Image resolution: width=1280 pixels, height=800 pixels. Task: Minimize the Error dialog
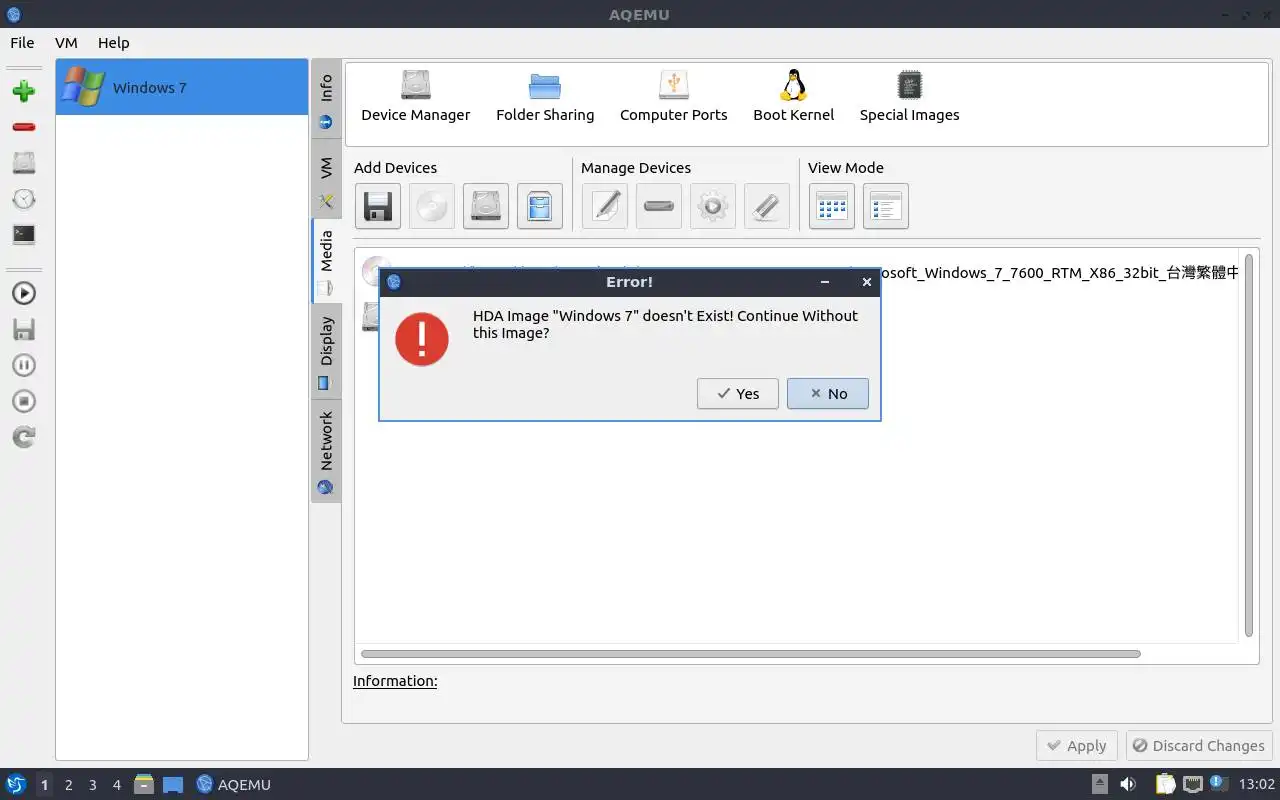[825, 282]
